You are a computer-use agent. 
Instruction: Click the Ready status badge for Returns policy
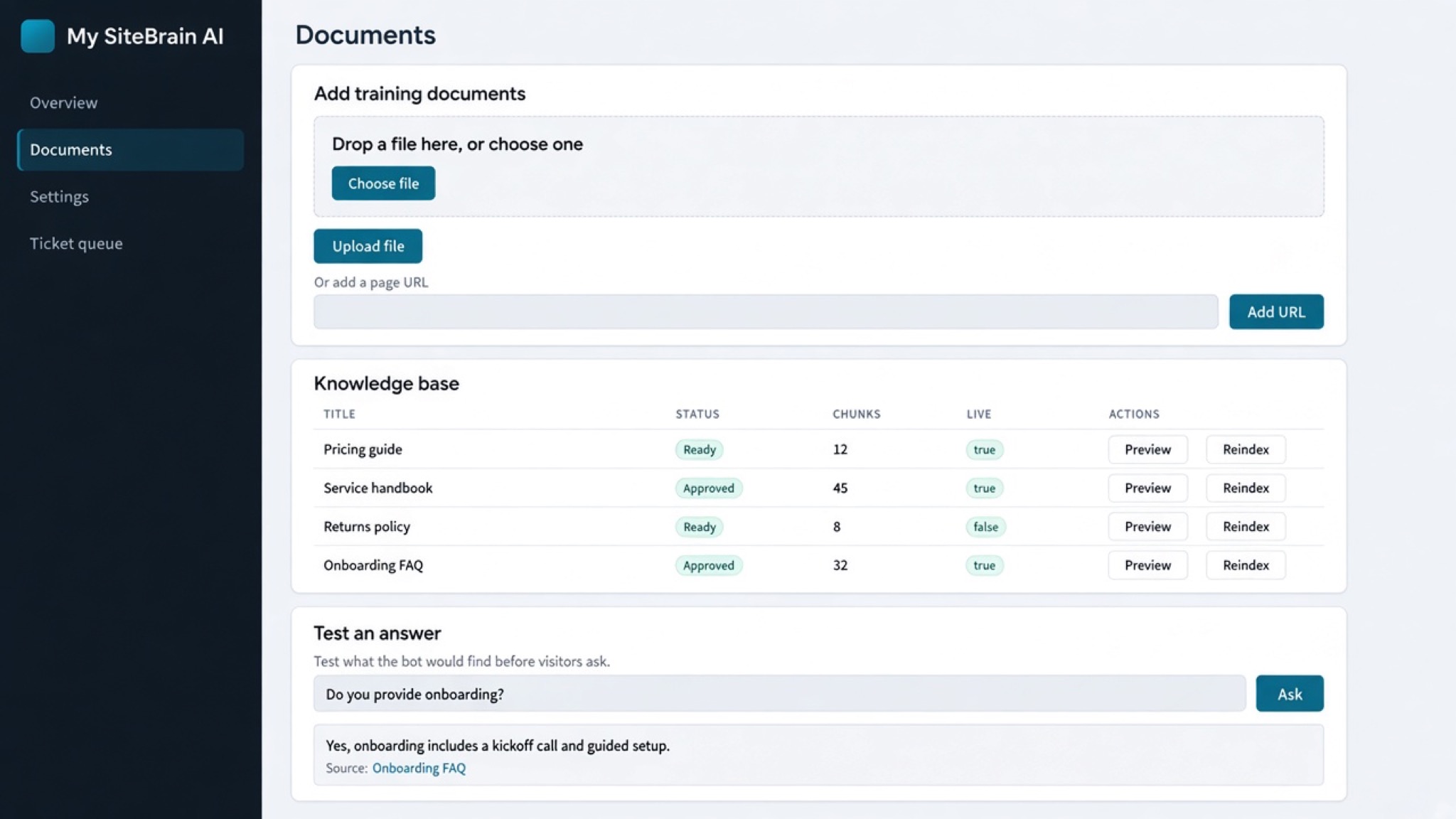(x=699, y=527)
